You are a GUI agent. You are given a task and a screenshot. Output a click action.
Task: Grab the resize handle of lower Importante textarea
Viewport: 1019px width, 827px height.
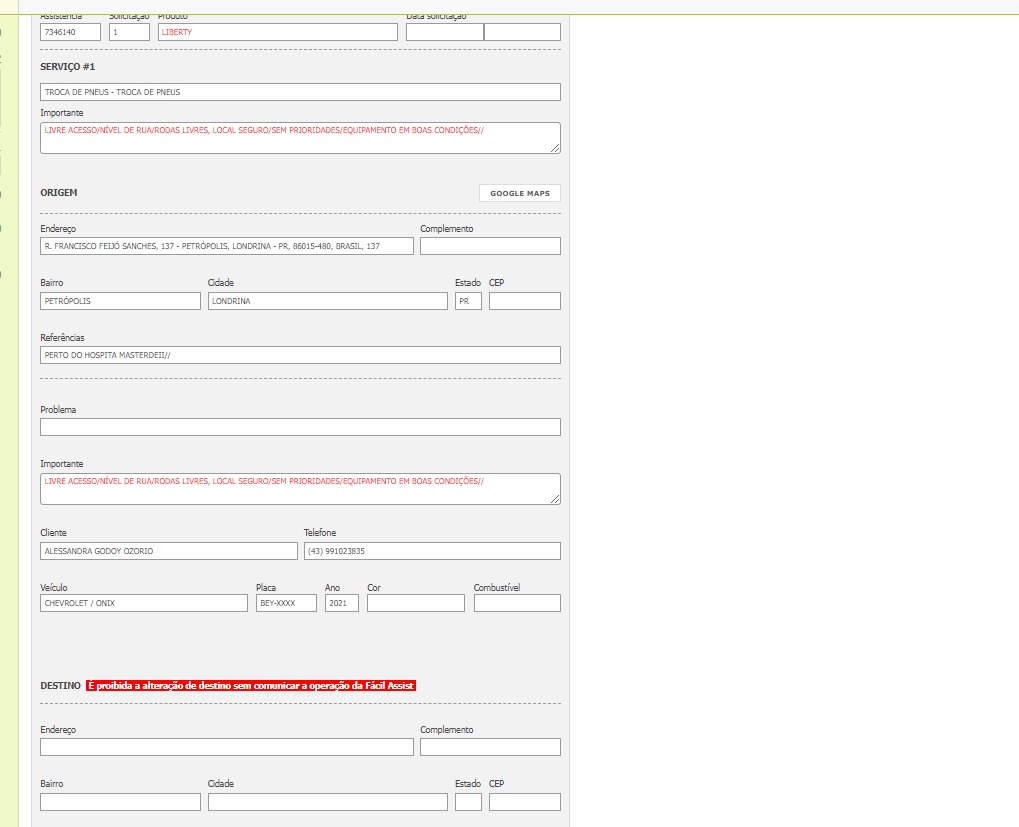(555, 499)
